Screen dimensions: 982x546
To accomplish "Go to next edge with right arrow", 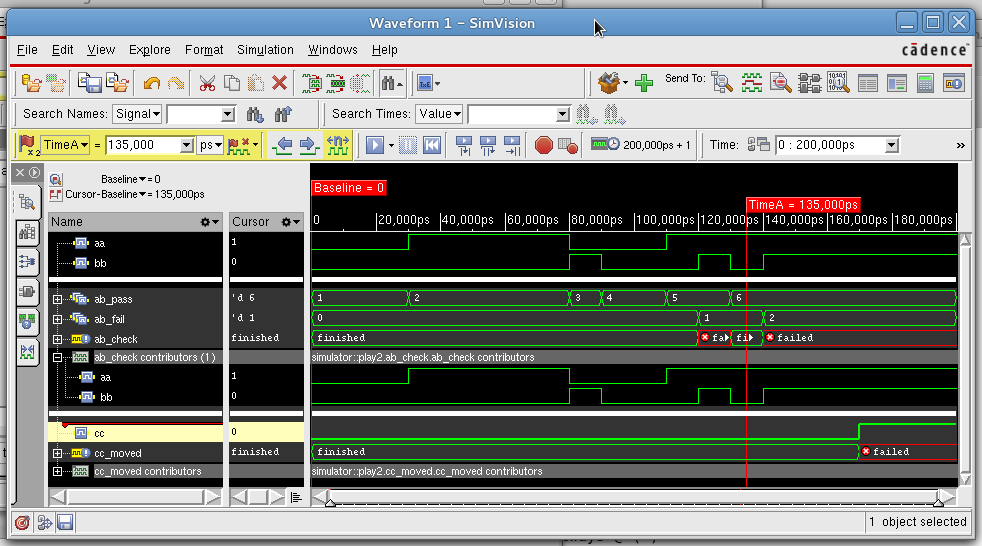I will tap(309, 145).
